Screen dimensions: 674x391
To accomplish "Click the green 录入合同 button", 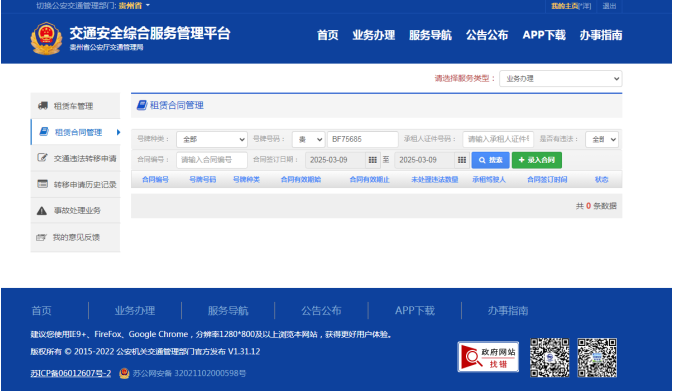I will click(x=537, y=160).
